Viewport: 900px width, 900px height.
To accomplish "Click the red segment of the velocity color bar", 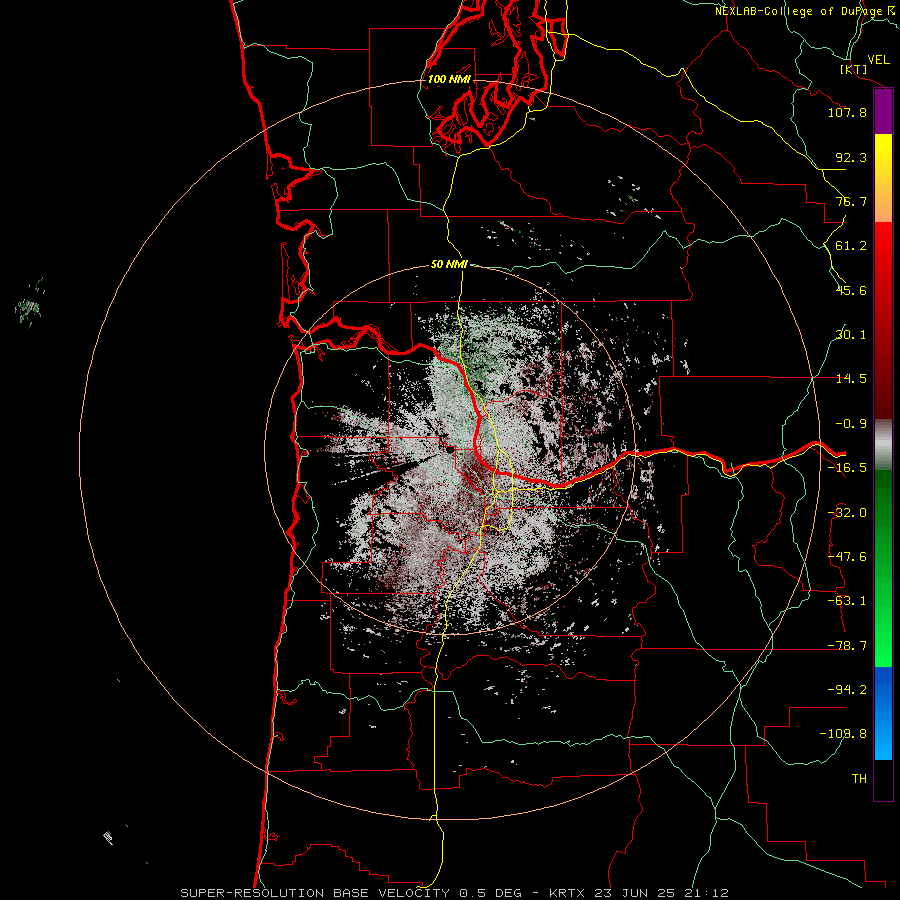I will point(883,320).
